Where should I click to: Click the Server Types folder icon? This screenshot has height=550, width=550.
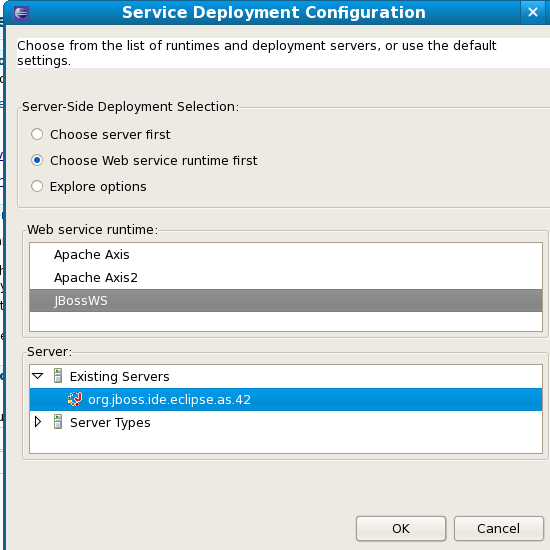click(x=58, y=422)
